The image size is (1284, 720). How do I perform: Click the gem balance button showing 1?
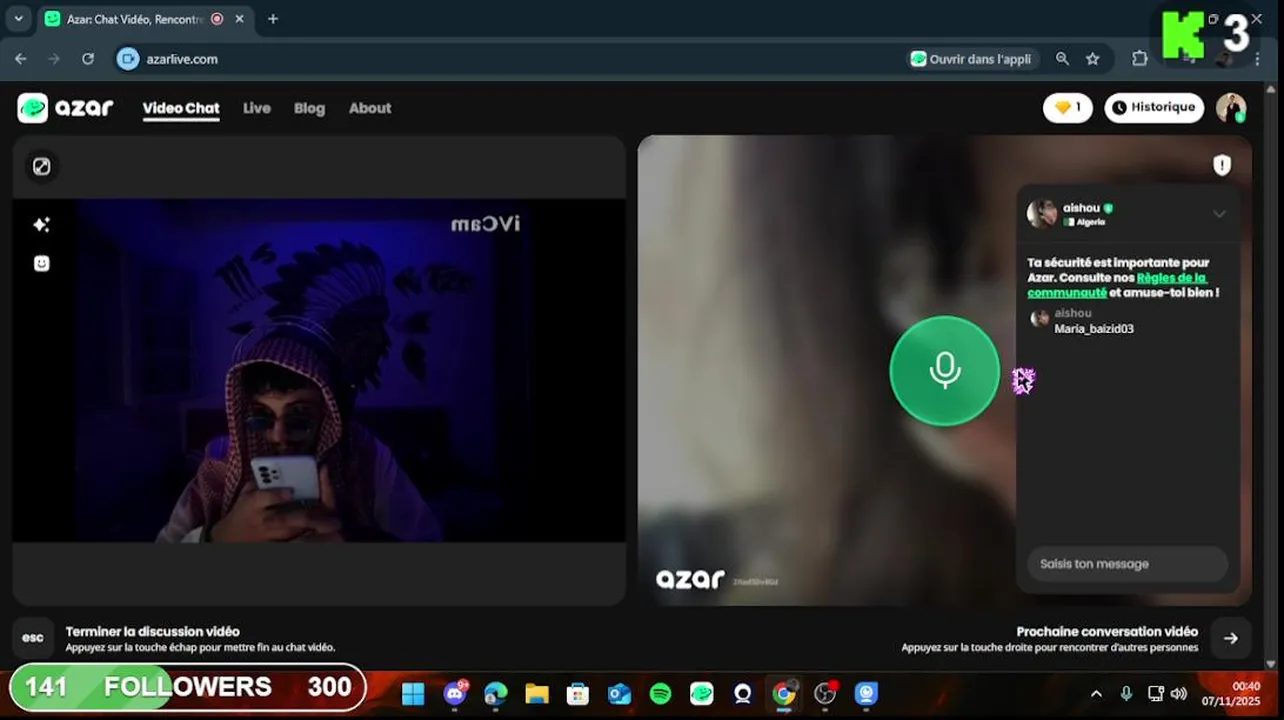tap(1068, 107)
